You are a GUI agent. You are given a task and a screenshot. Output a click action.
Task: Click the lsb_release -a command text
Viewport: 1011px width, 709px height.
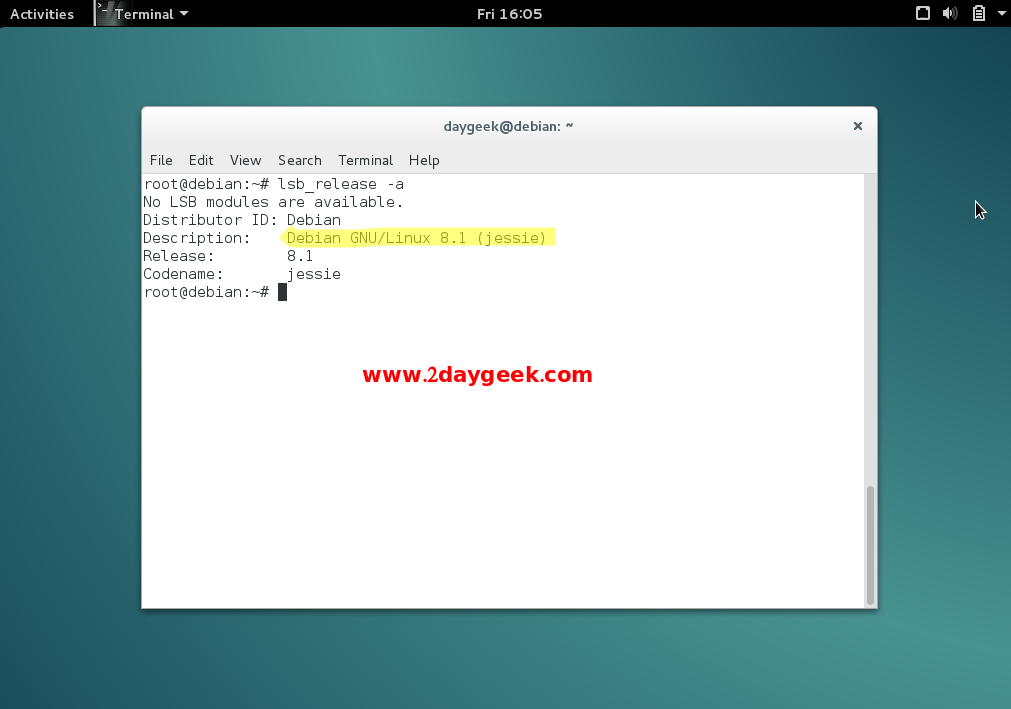[341, 184]
